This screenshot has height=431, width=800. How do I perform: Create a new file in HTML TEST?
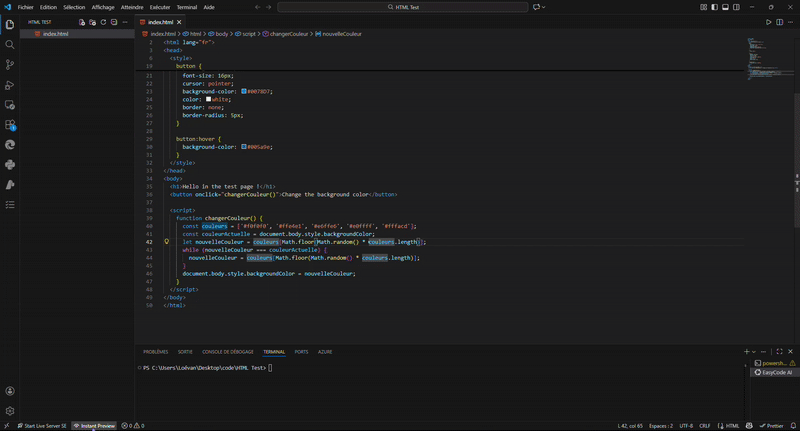point(82,22)
